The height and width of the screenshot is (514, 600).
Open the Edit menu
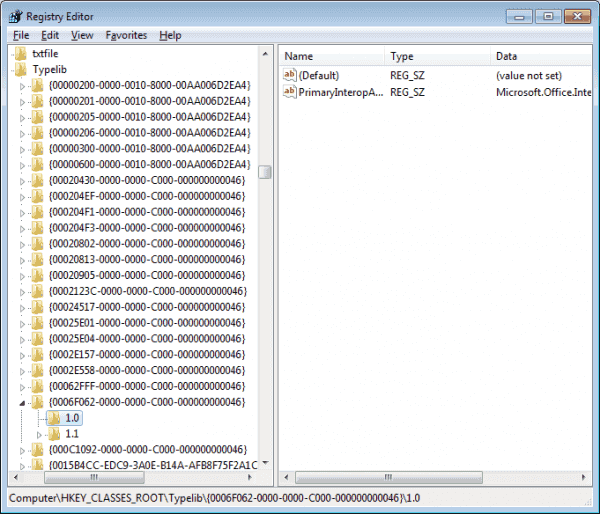click(50, 35)
